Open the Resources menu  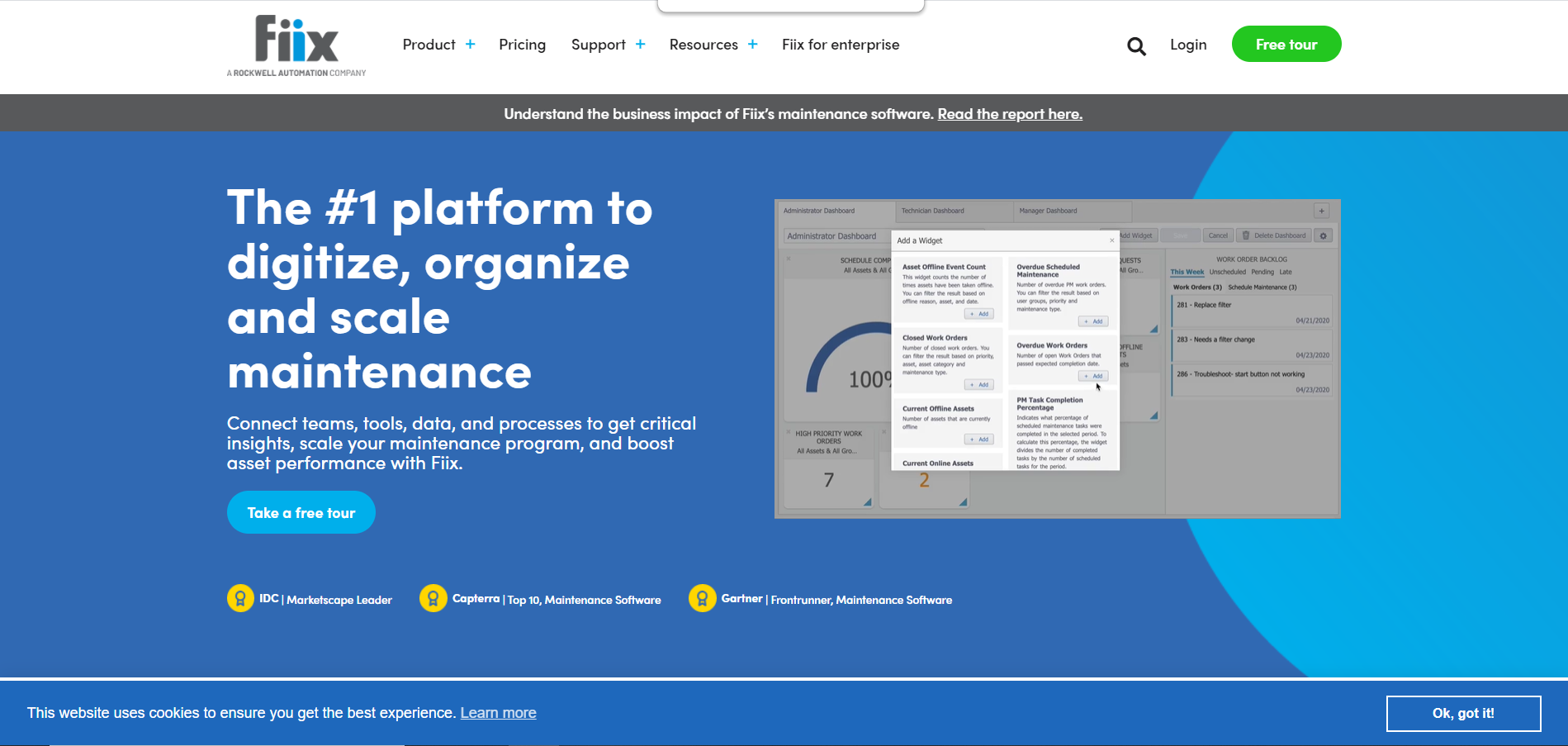[x=703, y=45]
